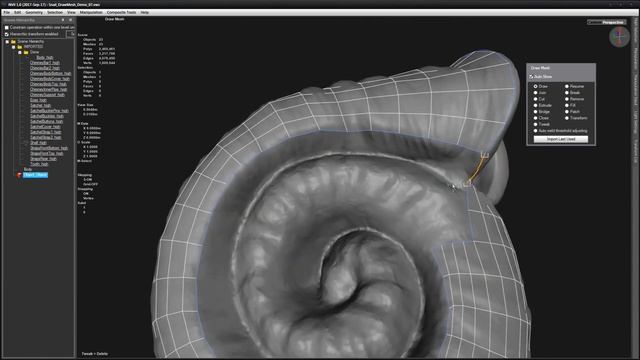640x360 pixels.
Task: Select Auto weld threshold adjusting option
Action: (x=536, y=131)
